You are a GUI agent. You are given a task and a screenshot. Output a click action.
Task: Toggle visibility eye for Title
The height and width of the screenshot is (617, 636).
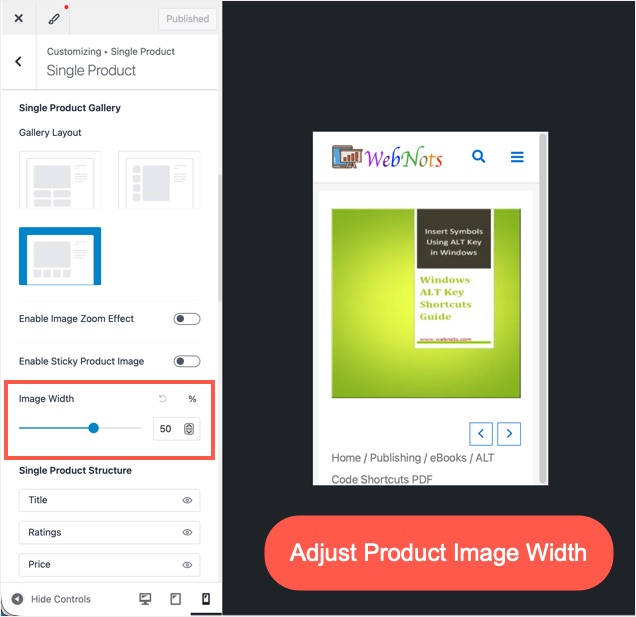(x=187, y=500)
